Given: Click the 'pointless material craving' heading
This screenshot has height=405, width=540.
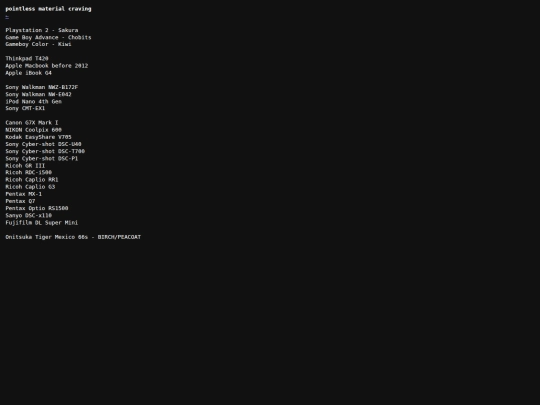Looking at the screenshot, I should tap(48, 9).
